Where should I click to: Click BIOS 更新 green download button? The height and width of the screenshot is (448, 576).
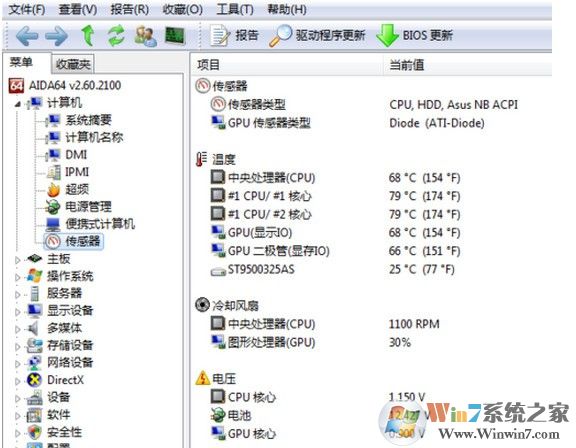pos(414,36)
